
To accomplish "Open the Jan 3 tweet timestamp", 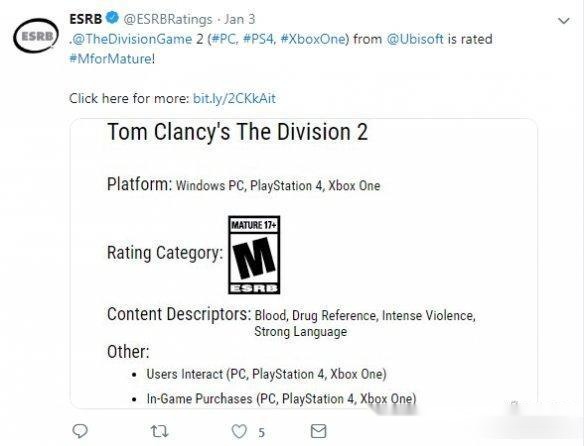I will 239,19.
